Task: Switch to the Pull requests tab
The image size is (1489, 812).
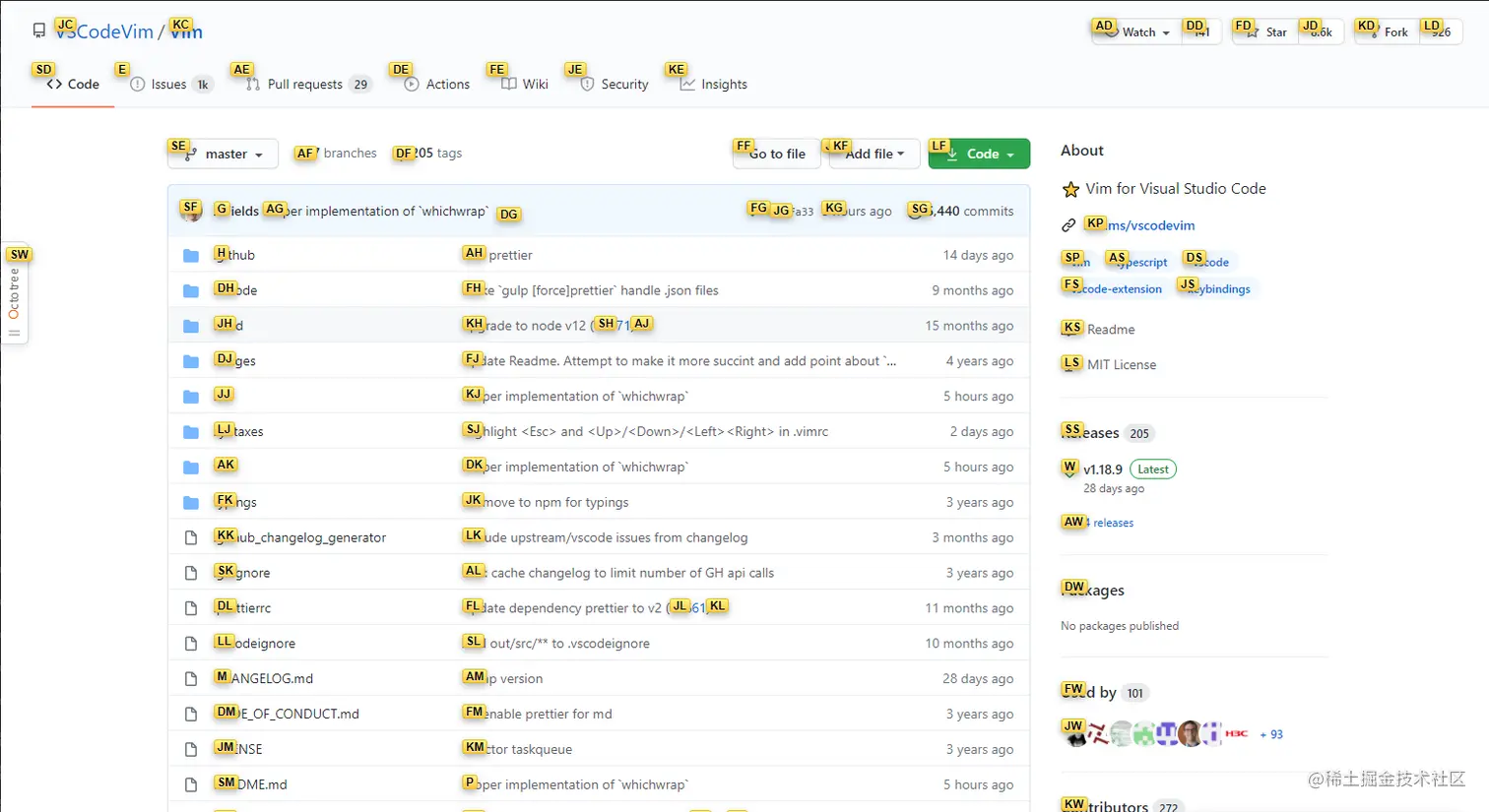Action: pos(308,85)
